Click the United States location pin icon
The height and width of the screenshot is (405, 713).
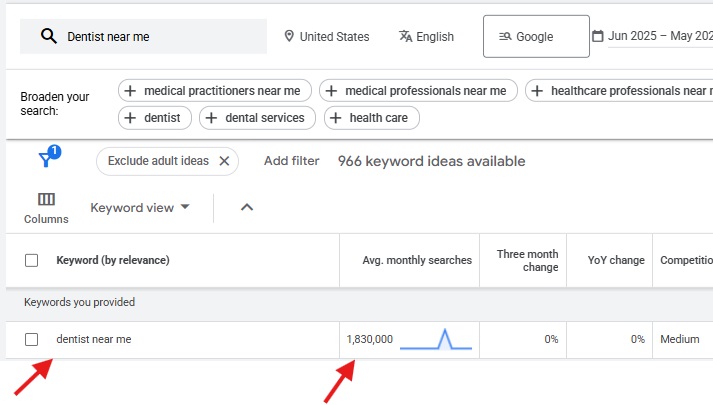coord(289,36)
